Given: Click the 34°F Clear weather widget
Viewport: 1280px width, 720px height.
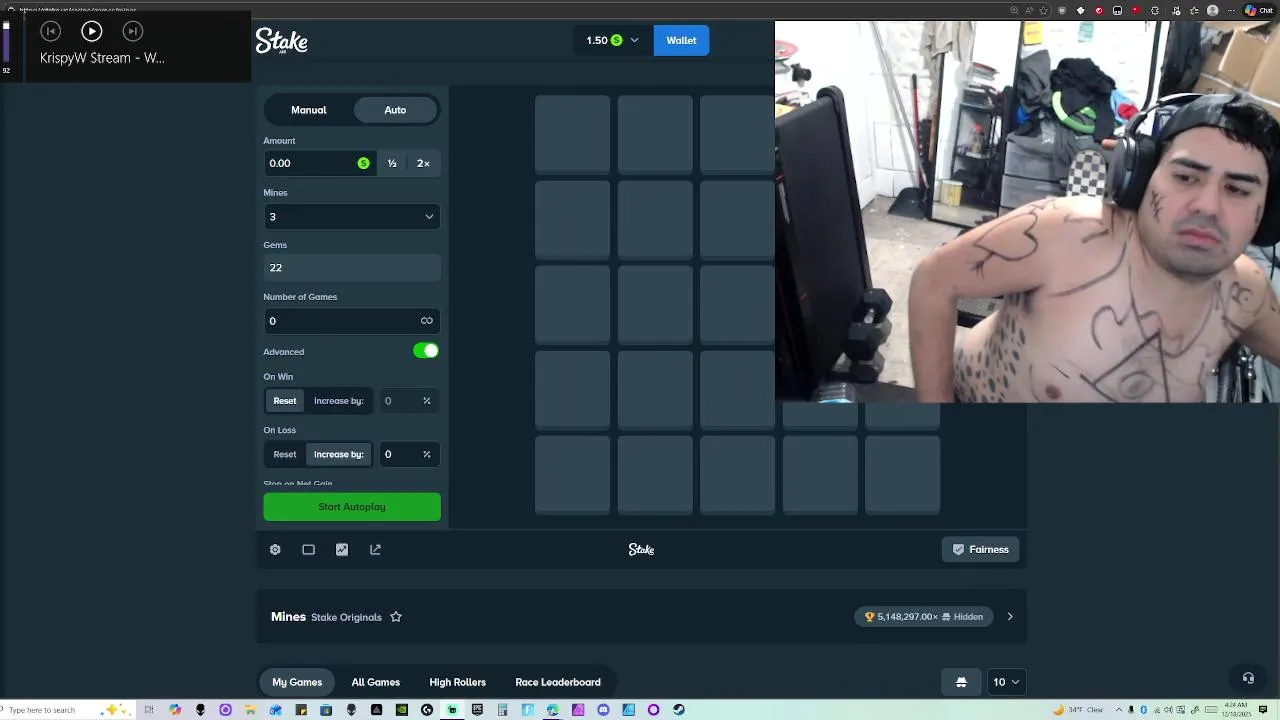Looking at the screenshot, I should coord(1078,709).
